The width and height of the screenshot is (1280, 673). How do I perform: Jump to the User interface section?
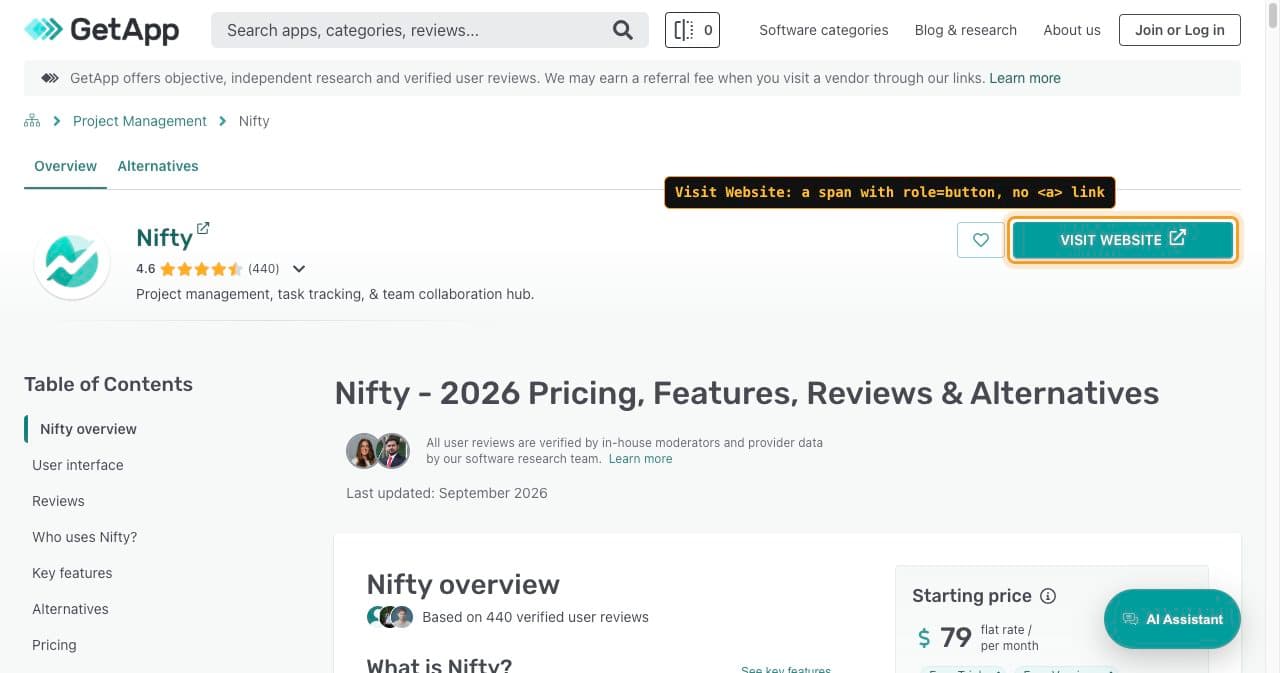pyautogui.click(x=78, y=465)
